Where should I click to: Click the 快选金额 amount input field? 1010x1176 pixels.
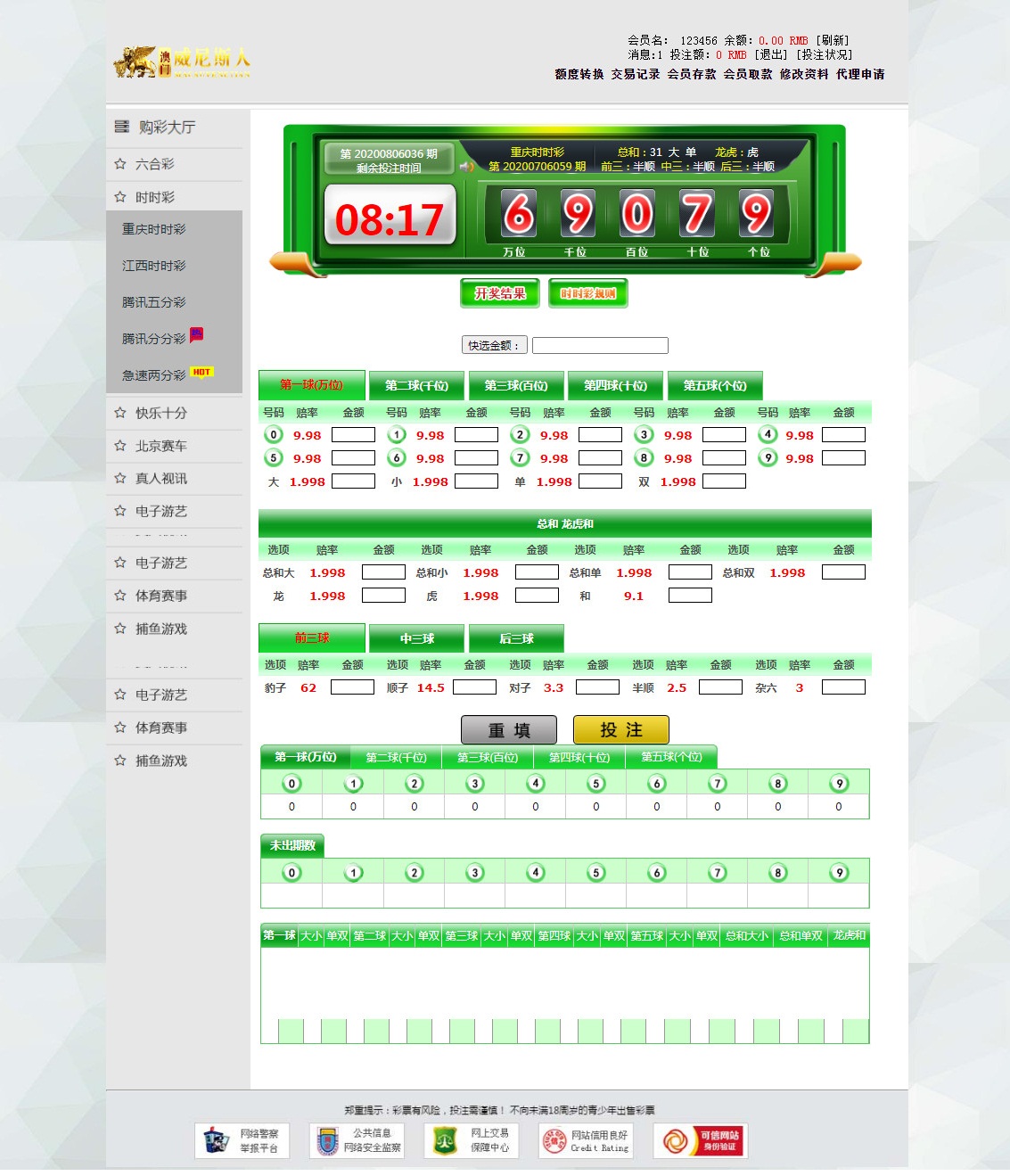[600, 345]
